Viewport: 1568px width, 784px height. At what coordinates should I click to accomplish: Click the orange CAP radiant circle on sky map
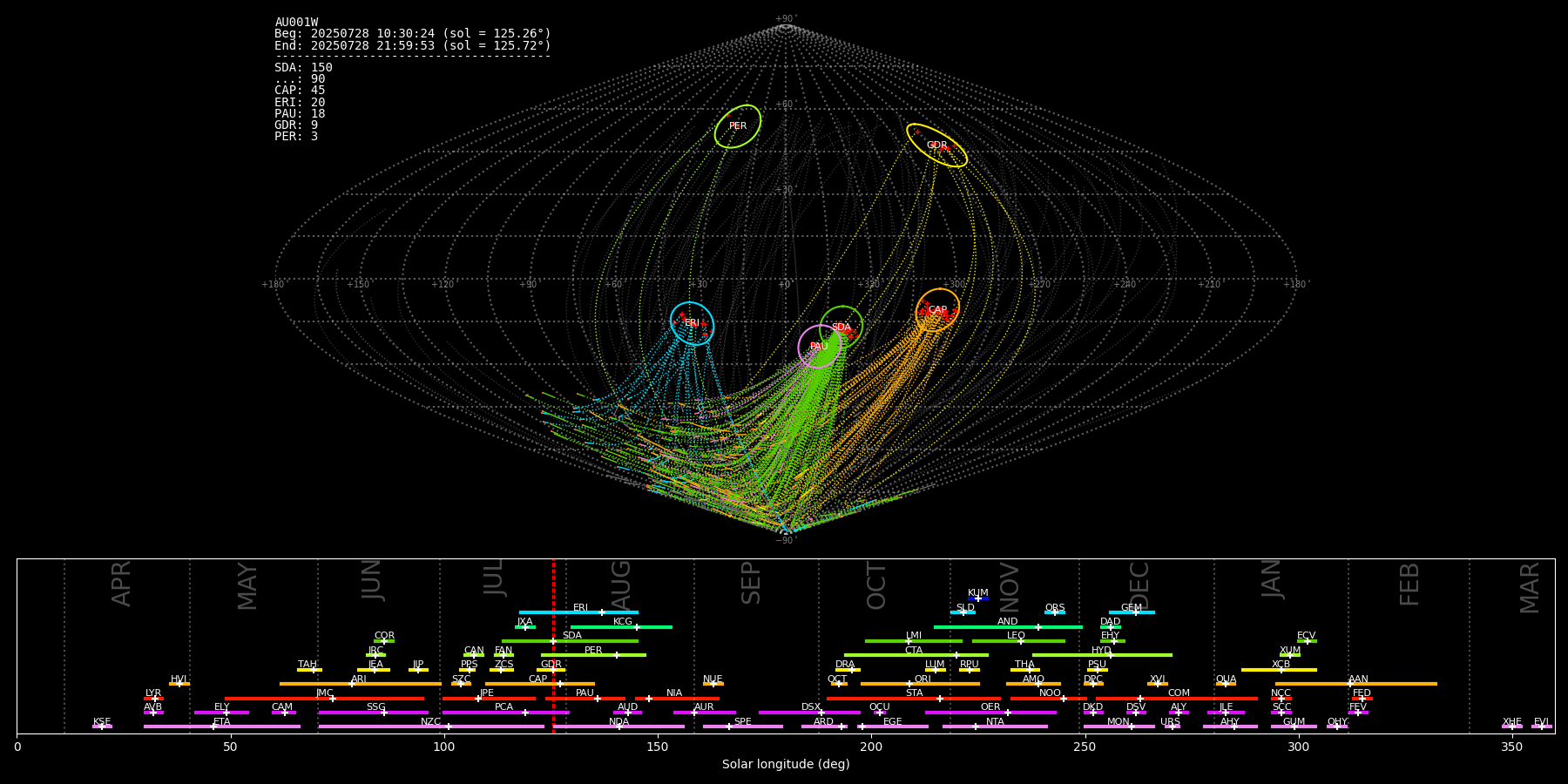pyautogui.click(x=937, y=310)
